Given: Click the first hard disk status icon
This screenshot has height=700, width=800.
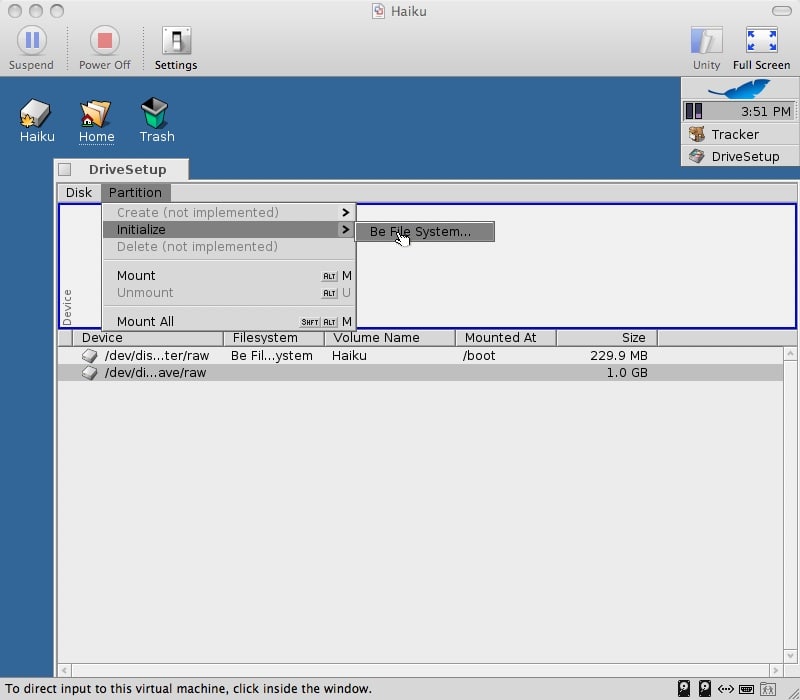Looking at the screenshot, I should 684,689.
